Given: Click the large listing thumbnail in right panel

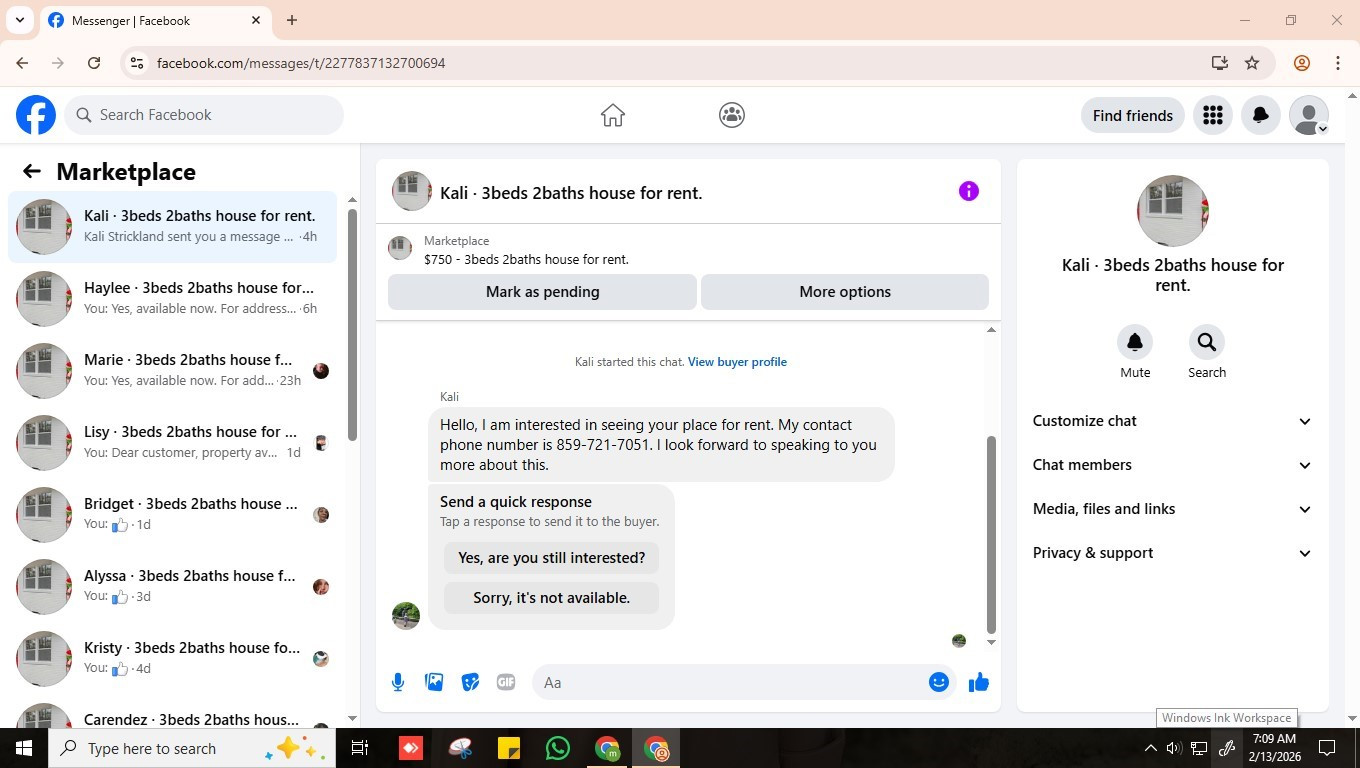Looking at the screenshot, I should pos(1173,211).
